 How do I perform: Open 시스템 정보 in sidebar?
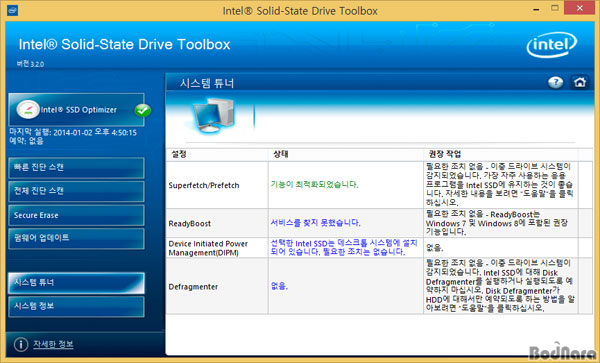(x=77, y=306)
